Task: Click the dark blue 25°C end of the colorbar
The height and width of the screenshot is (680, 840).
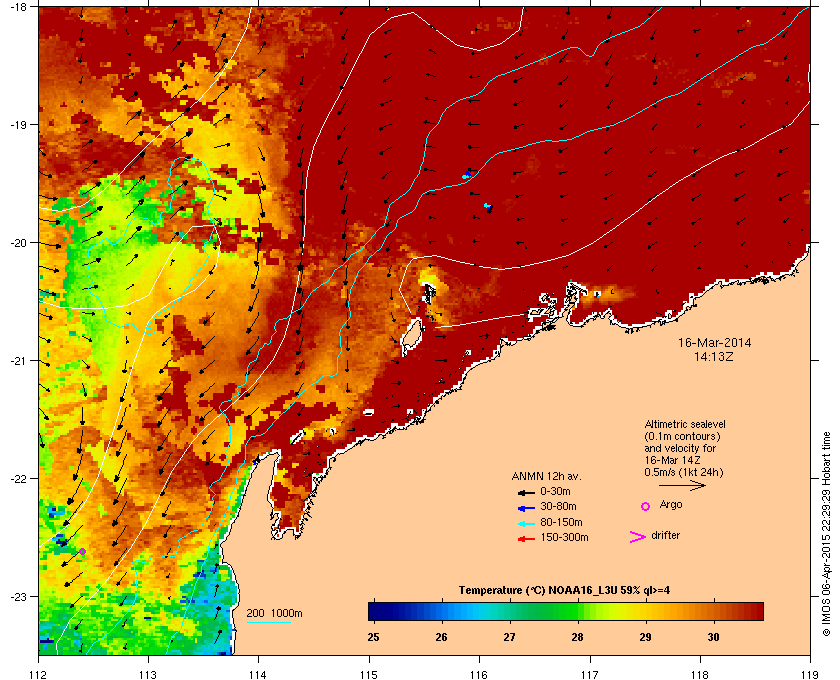Action: 373,611
